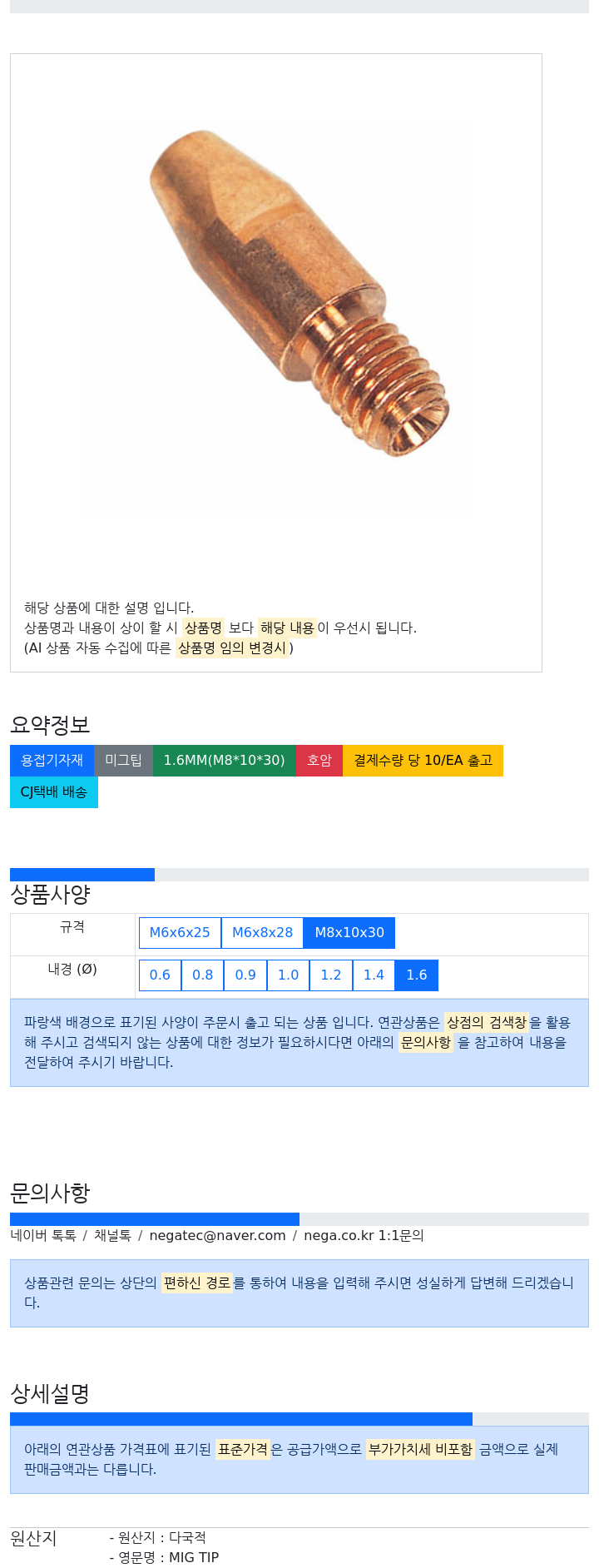Viewport: 599px width, 1568px height.
Task: Pick inner diameter 1.4
Action: pyautogui.click(x=374, y=975)
